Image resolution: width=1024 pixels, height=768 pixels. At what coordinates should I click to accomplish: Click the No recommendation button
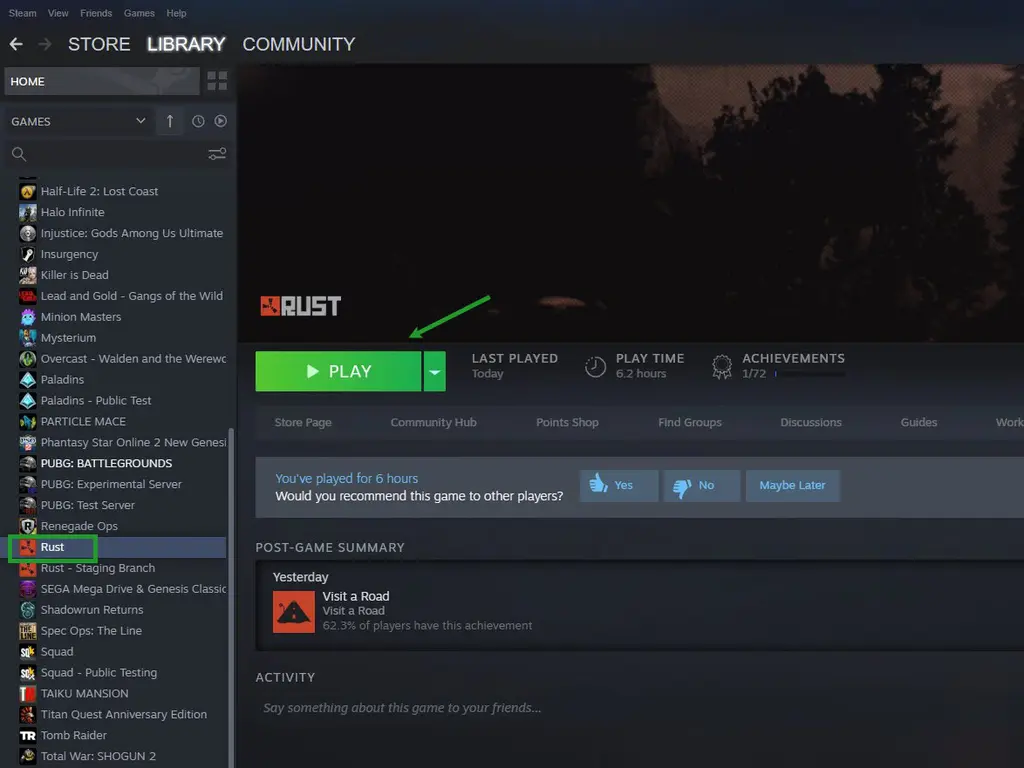click(702, 486)
